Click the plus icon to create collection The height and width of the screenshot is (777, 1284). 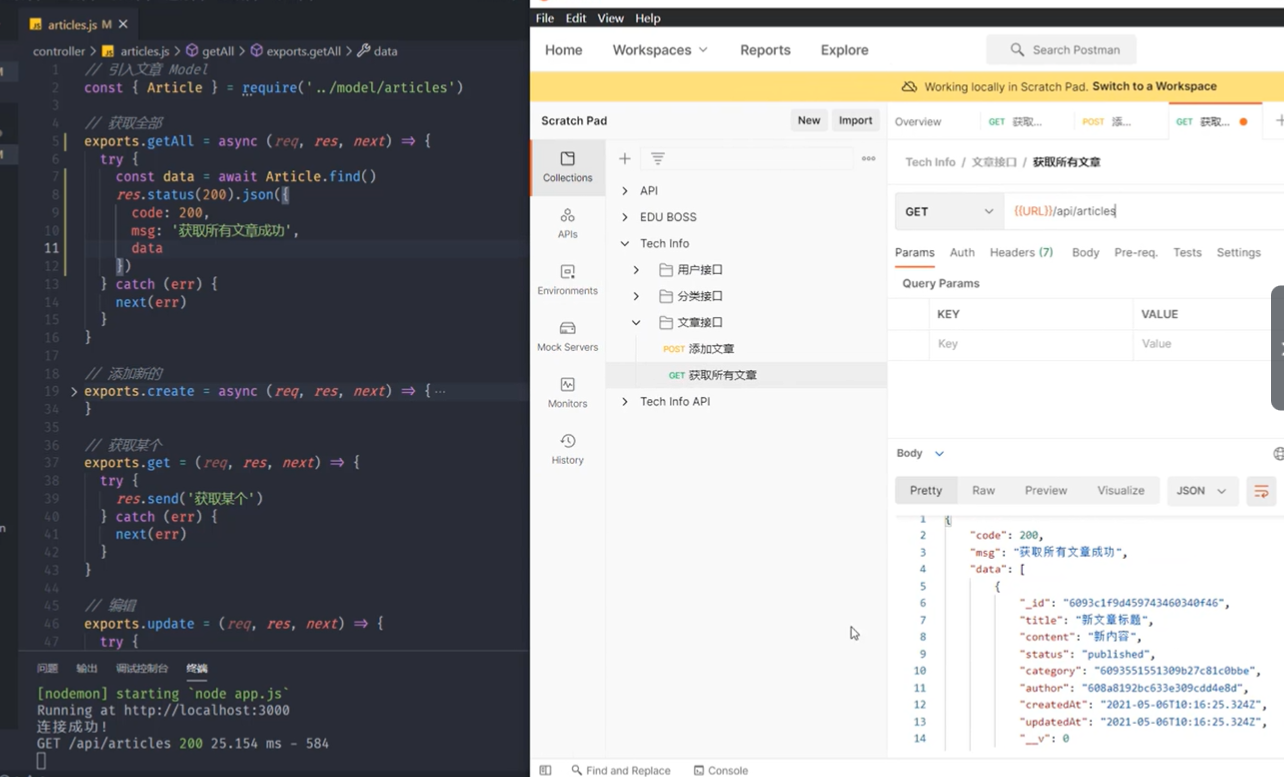point(624,159)
